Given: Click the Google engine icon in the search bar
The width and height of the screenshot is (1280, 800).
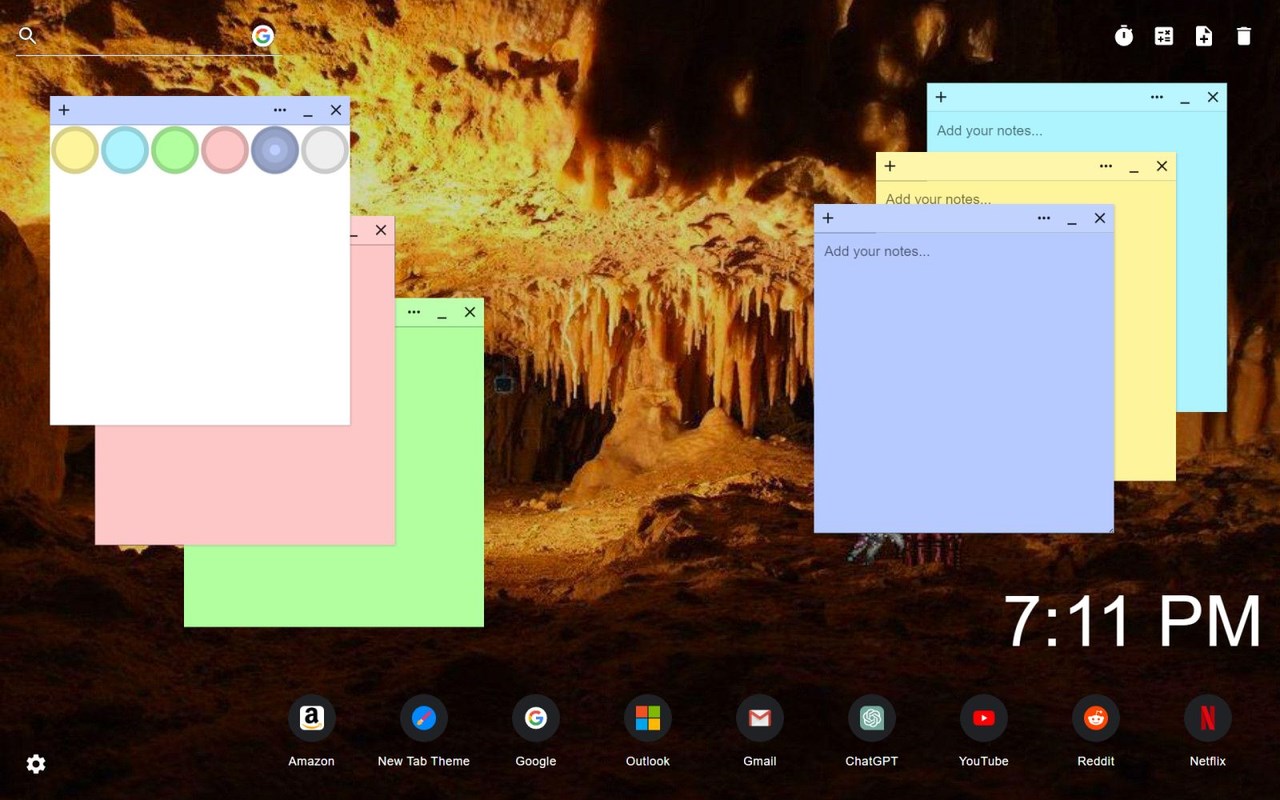Looking at the screenshot, I should 263,36.
